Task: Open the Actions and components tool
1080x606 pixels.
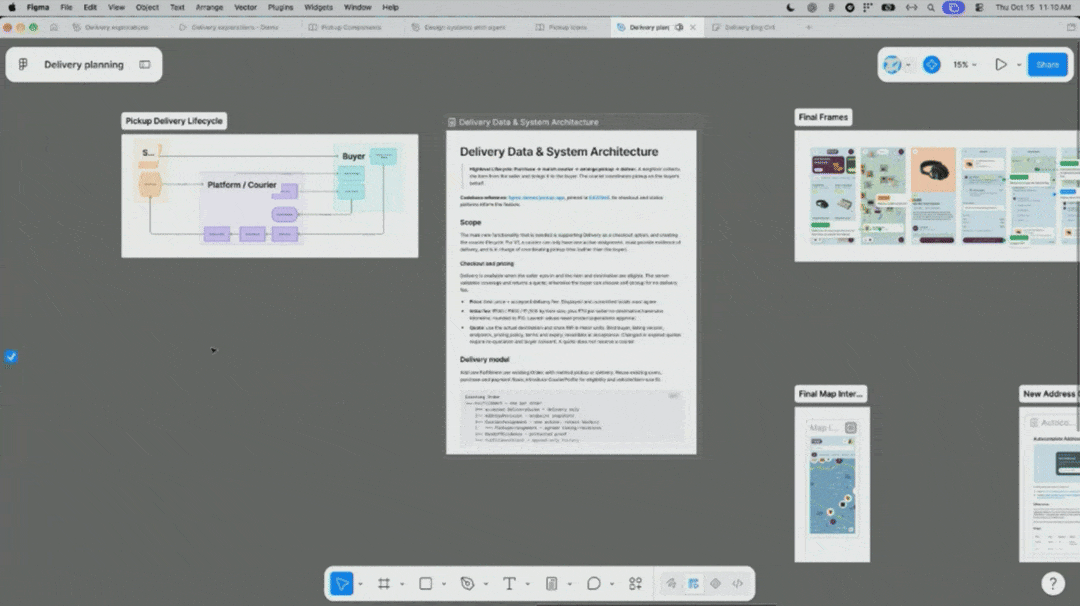Action: pyautogui.click(x=635, y=584)
